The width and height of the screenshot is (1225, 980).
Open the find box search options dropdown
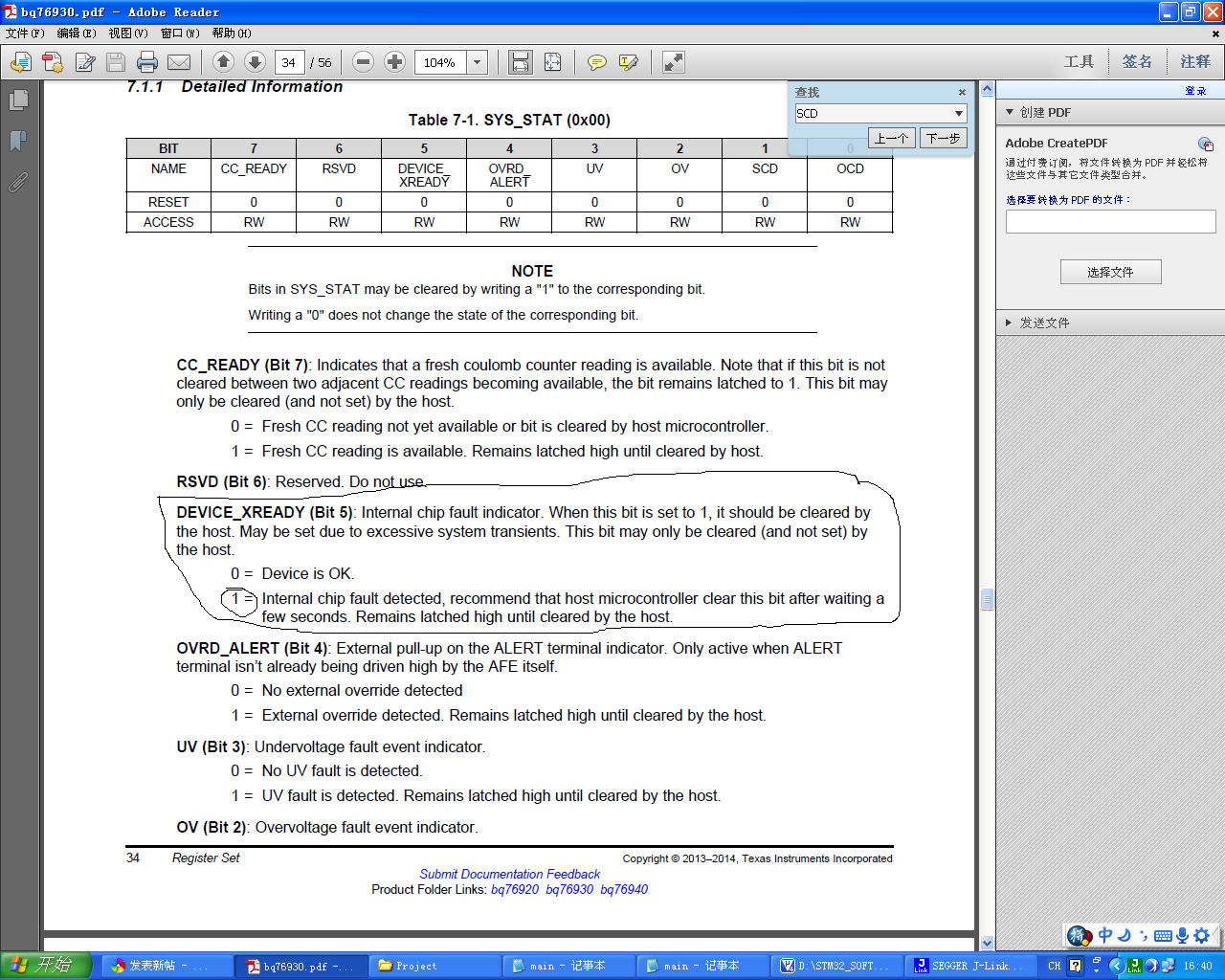(958, 114)
